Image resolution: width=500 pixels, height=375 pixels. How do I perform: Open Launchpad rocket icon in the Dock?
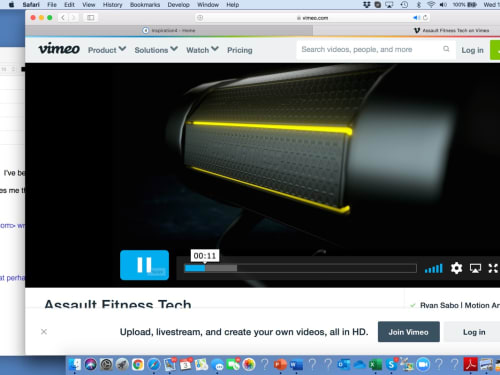tap(122, 364)
